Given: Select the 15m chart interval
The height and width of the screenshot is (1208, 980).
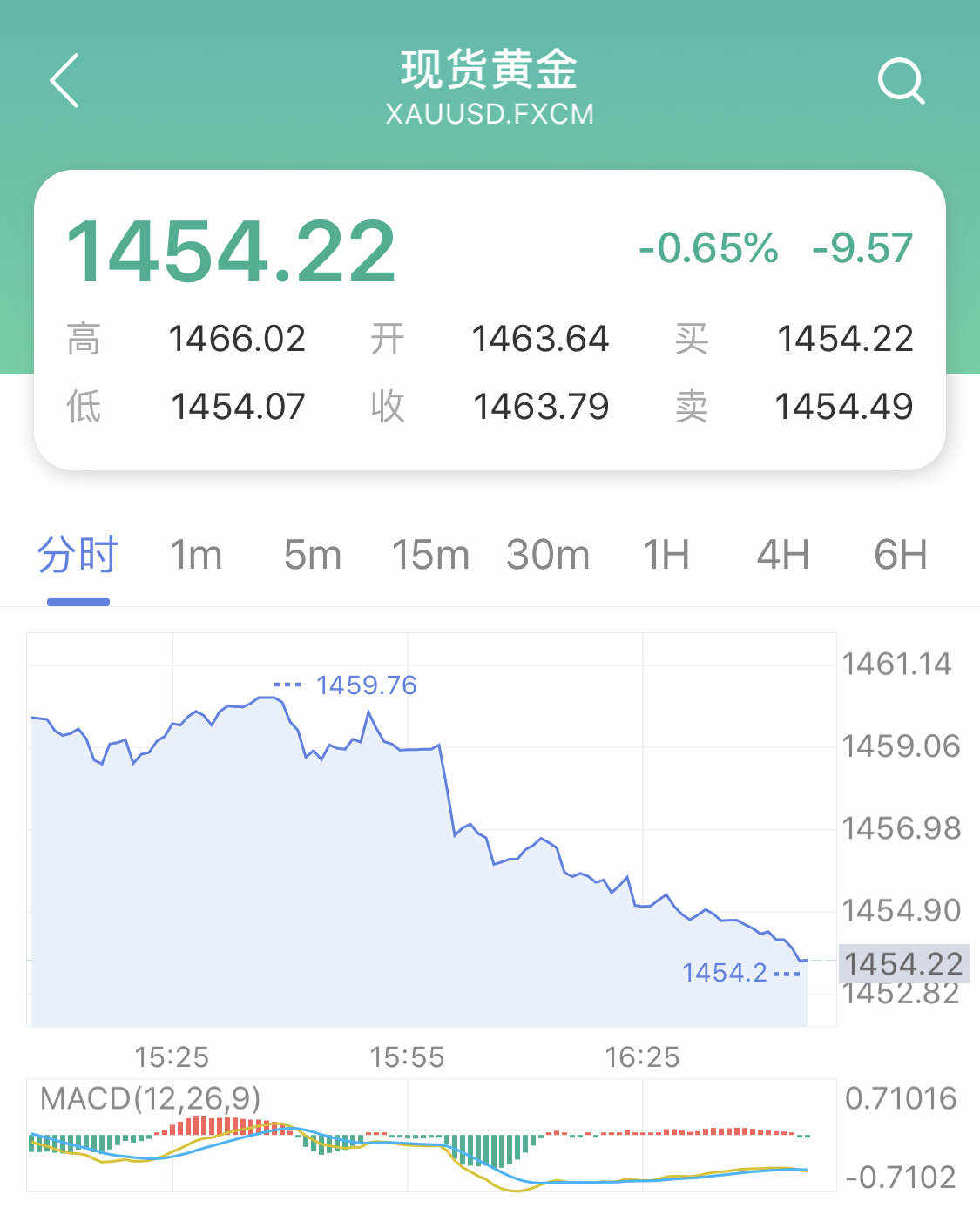Looking at the screenshot, I should click(x=430, y=556).
